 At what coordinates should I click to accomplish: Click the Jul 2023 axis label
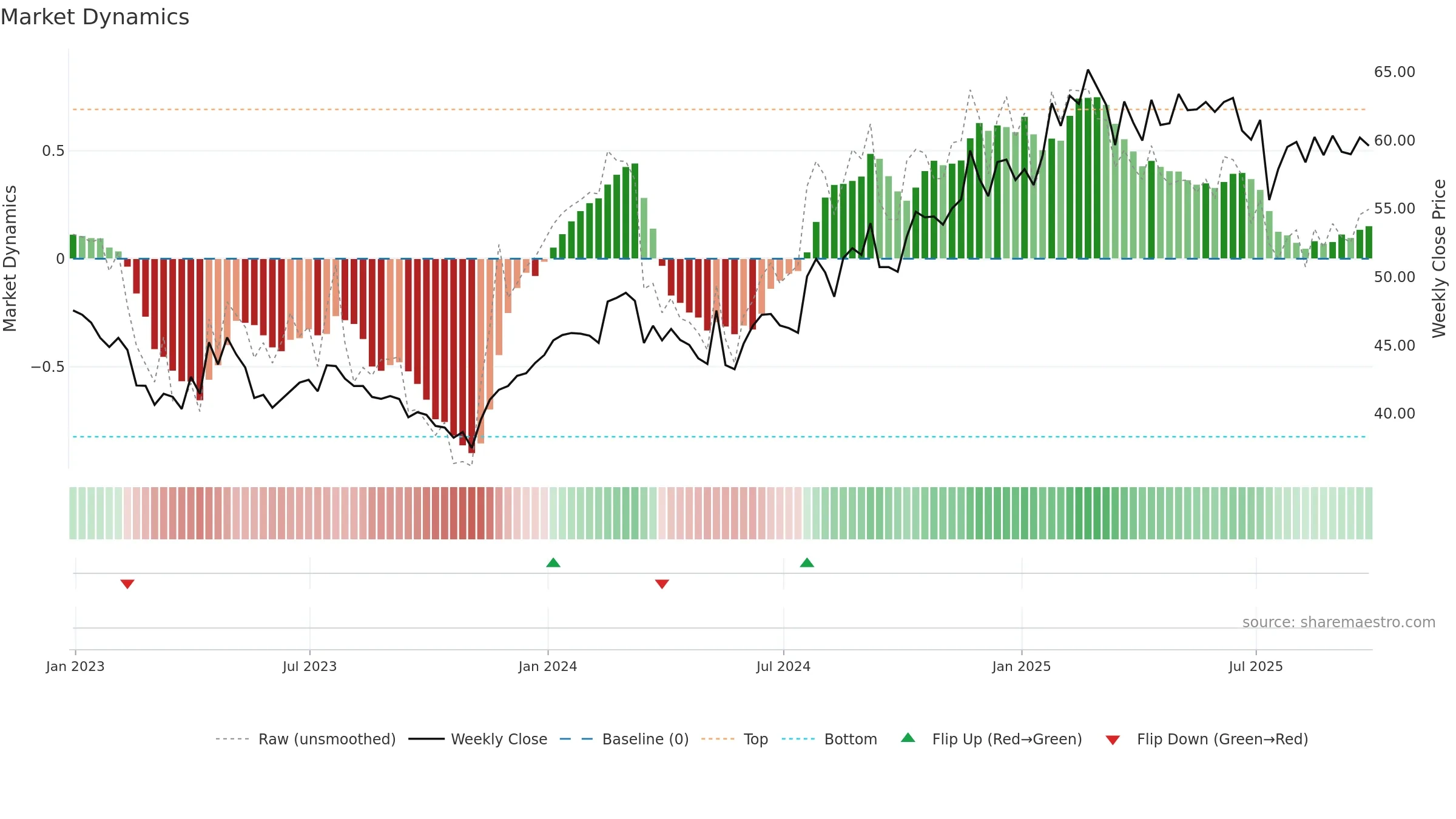point(309,666)
